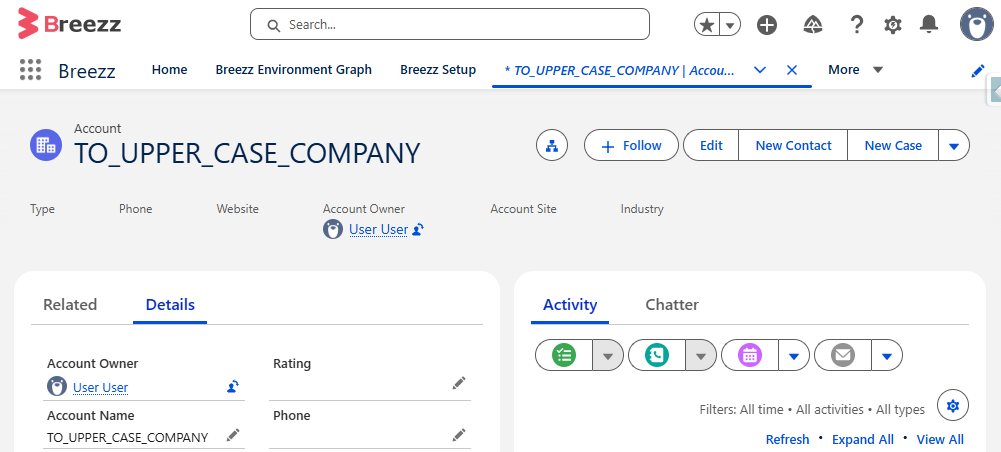Click the Account Name value text
Image resolution: width=1001 pixels, height=452 pixels.
[128, 437]
